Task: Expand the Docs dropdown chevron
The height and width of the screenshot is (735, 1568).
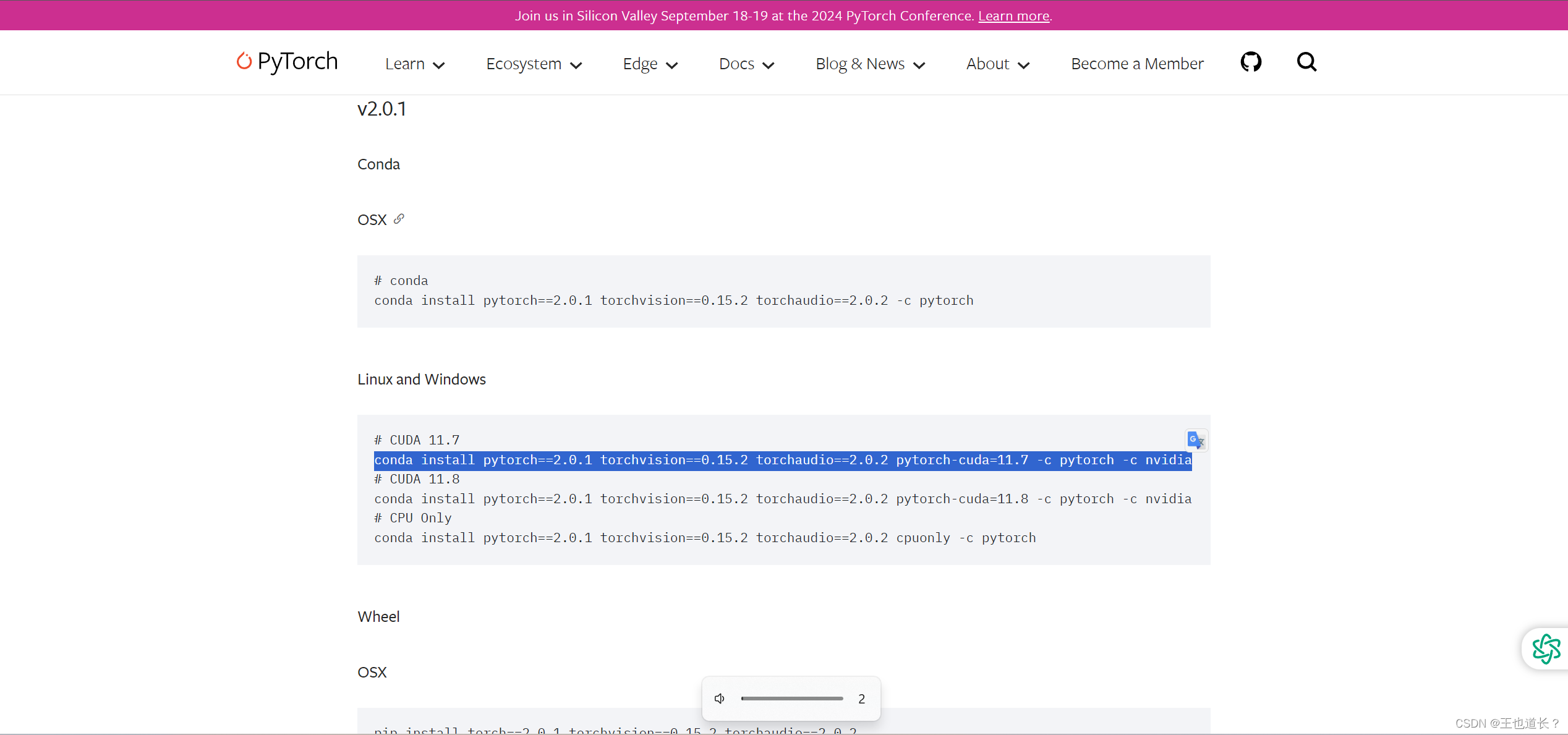Action: click(769, 65)
